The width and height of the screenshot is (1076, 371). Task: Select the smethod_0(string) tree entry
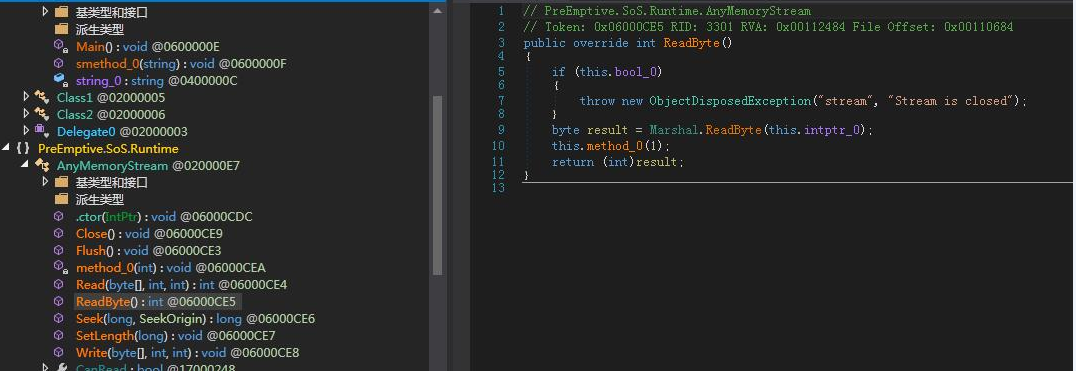[x=181, y=64]
